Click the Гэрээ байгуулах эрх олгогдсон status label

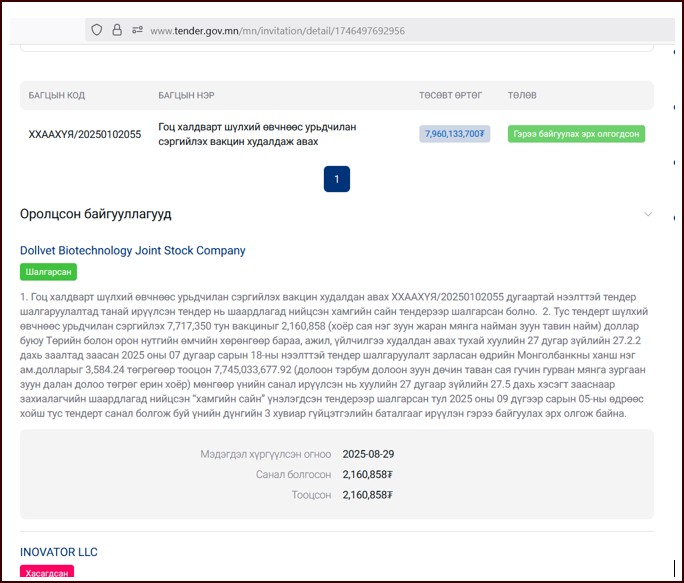[x=576, y=134]
